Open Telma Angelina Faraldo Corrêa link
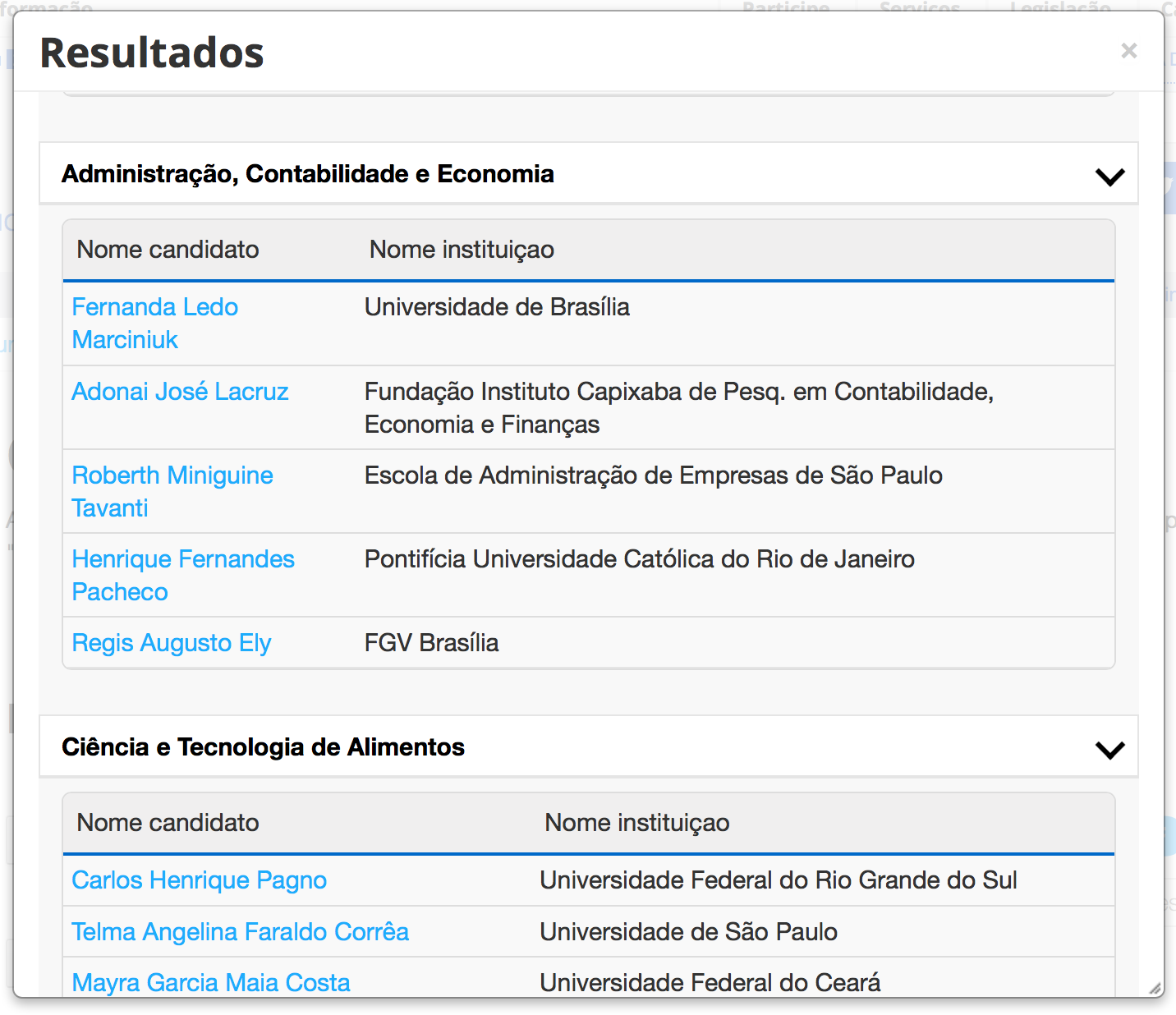Image resolution: width=1176 pixels, height=1015 pixels. pos(240,932)
